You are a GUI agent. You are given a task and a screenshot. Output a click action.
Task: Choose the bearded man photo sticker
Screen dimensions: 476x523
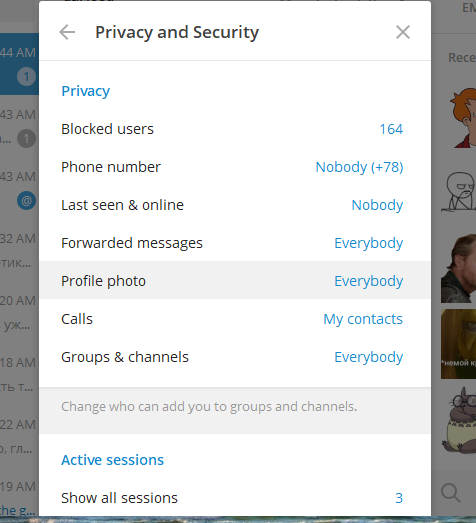coord(458,269)
